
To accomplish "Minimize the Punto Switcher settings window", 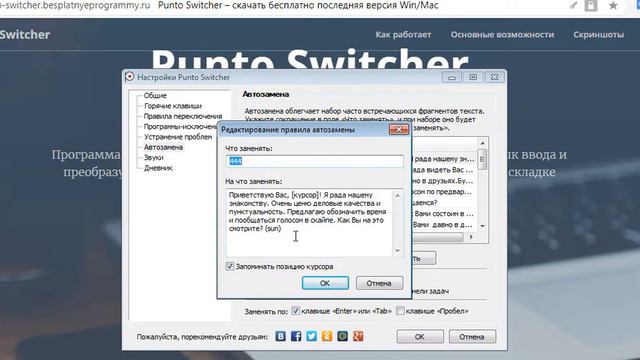I will (x=452, y=77).
